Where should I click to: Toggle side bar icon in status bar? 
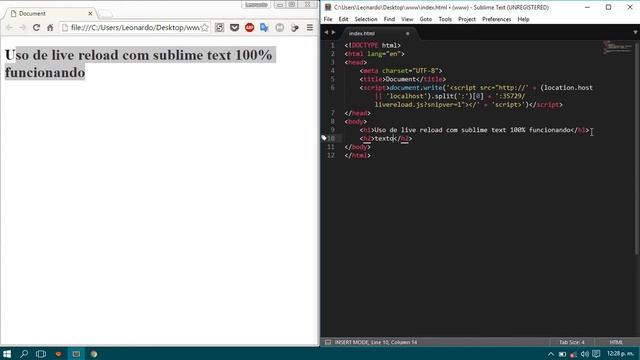pyautogui.click(x=328, y=342)
